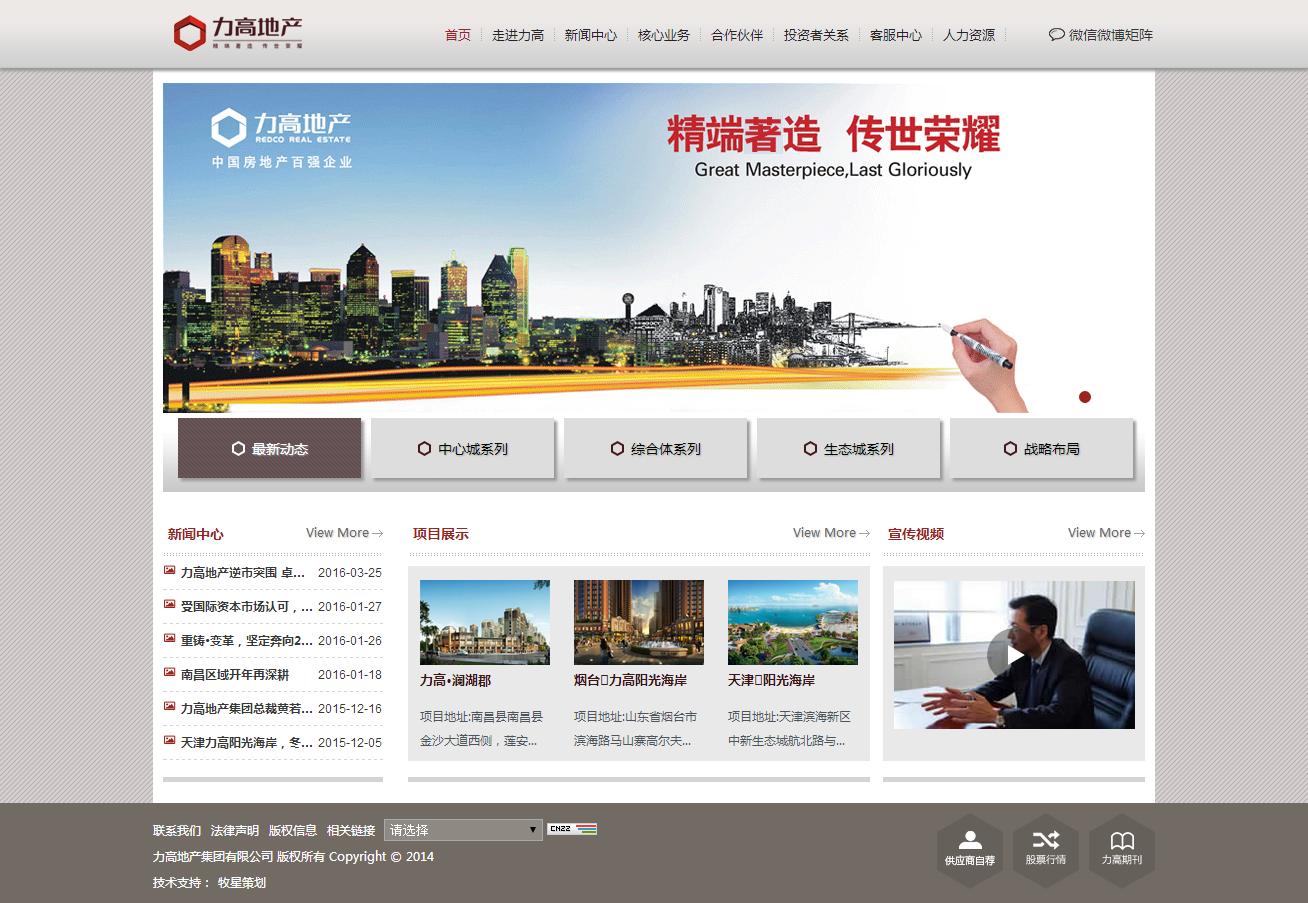Open the 生态城系列 tab
The width and height of the screenshot is (1308, 903).
click(x=848, y=448)
